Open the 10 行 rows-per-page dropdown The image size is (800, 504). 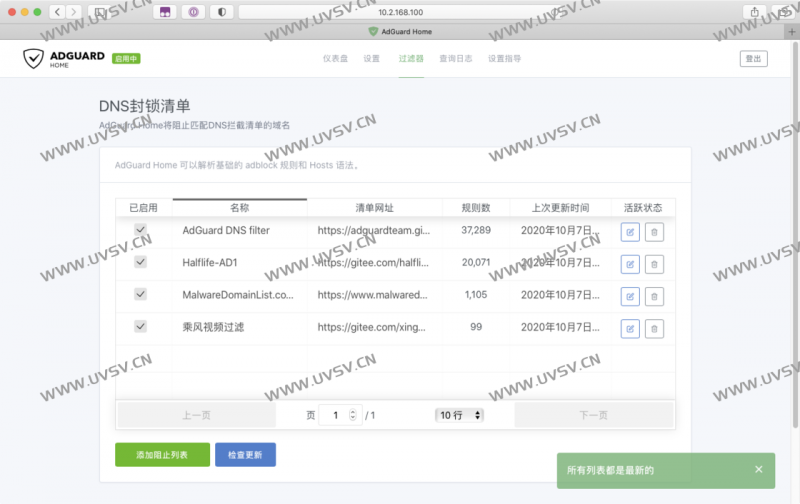pos(459,415)
